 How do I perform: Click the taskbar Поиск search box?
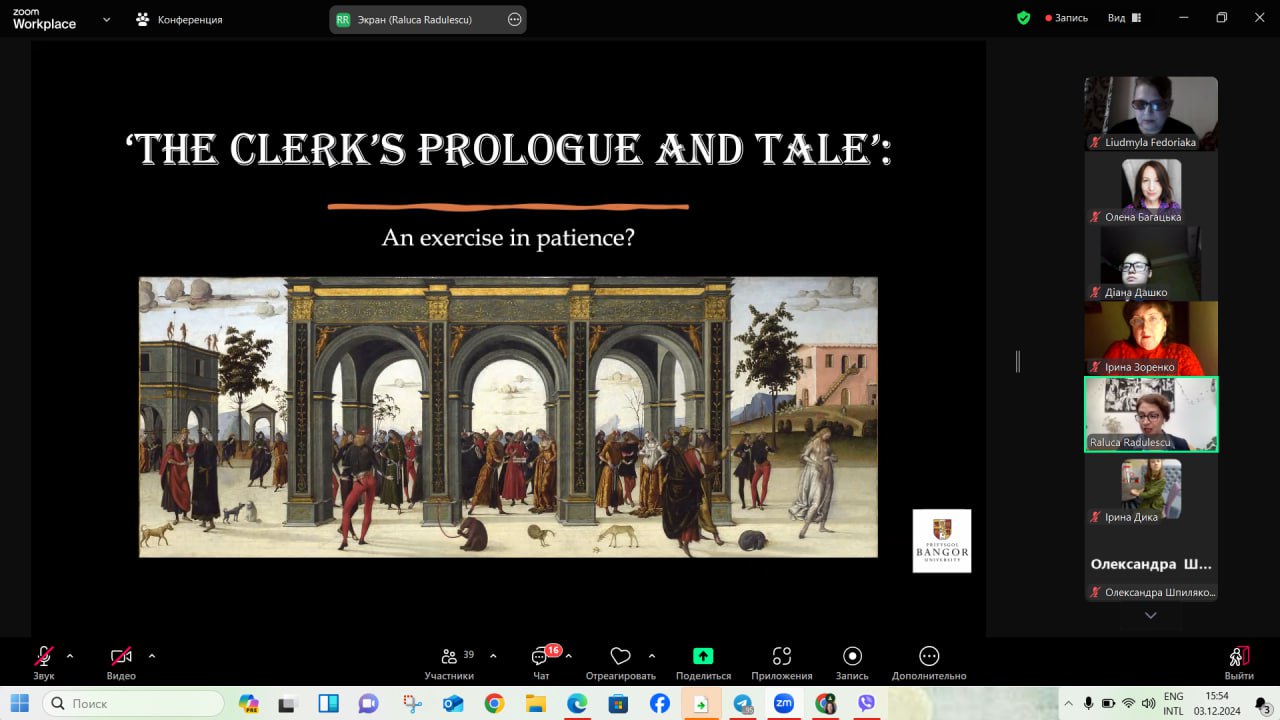pos(133,704)
